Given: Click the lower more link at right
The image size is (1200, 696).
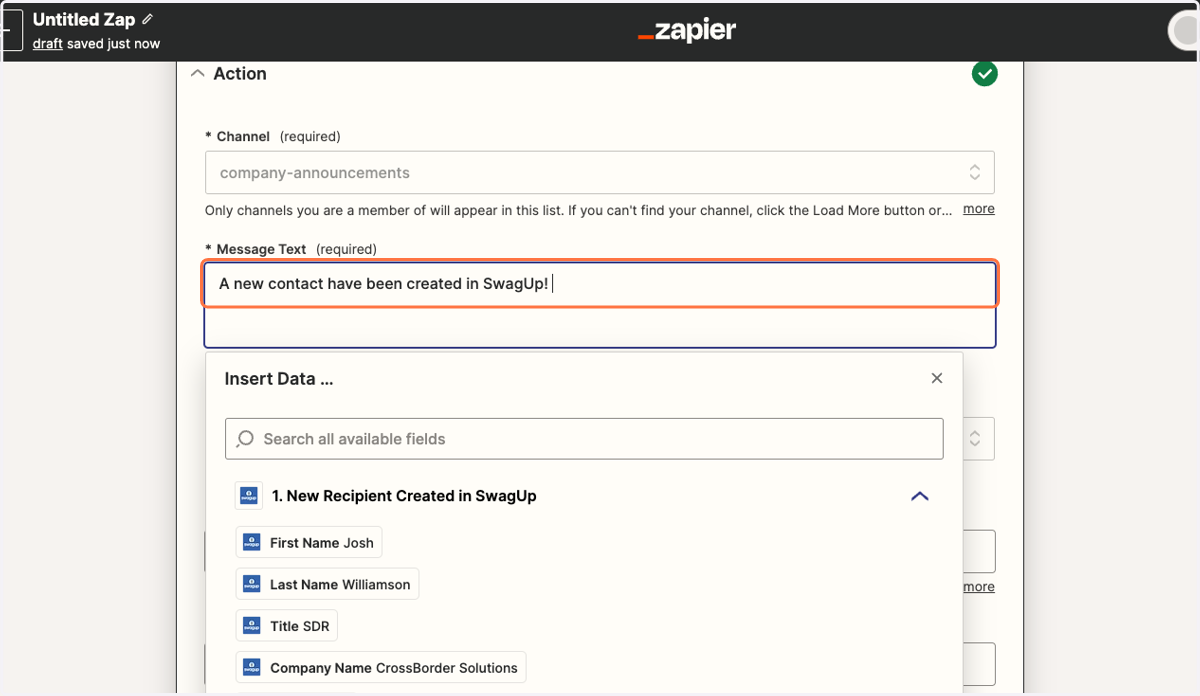Looking at the screenshot, I should [979, 587].
